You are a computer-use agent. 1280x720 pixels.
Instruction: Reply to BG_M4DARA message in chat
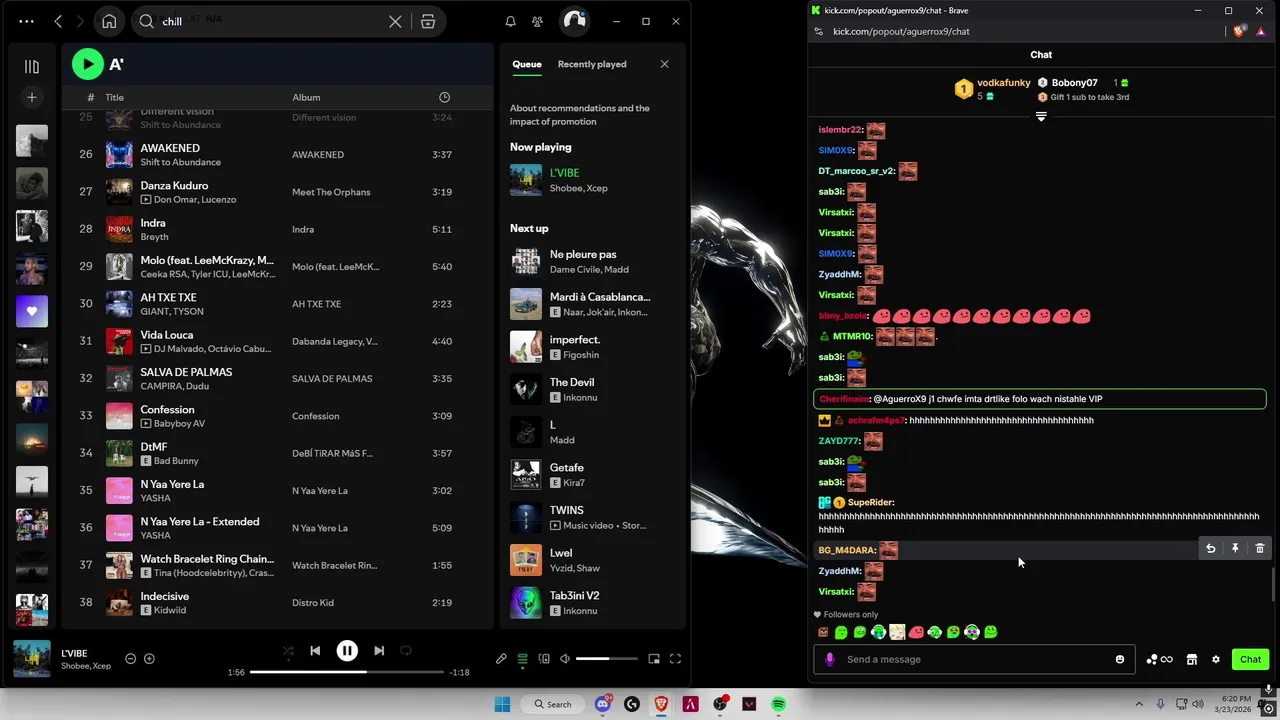click(1210, 548)
